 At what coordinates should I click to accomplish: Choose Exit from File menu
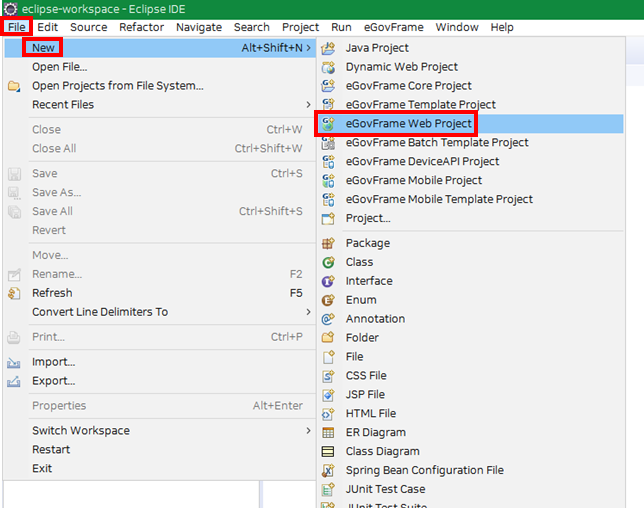pyautogui.click(x=159, y=469)
